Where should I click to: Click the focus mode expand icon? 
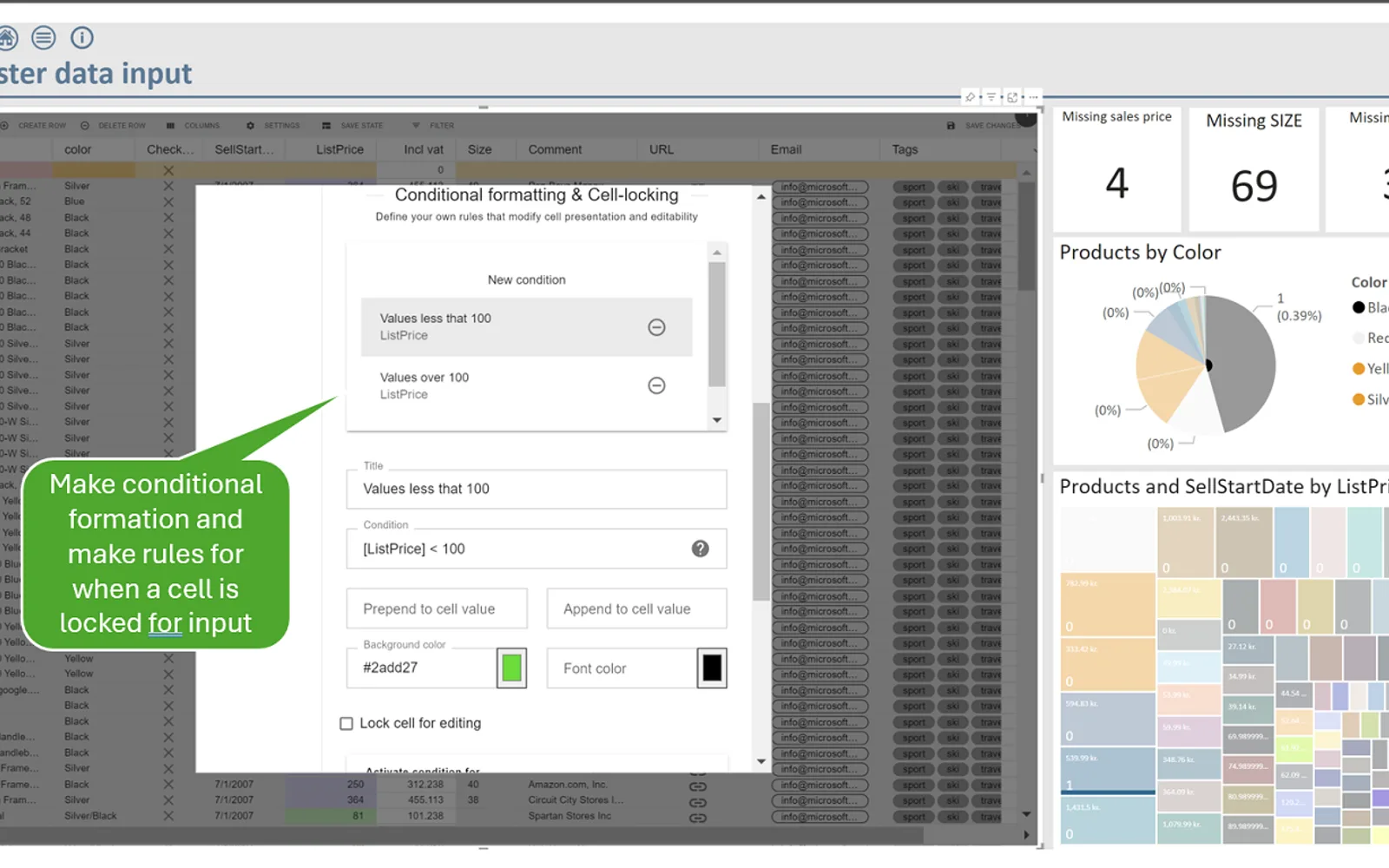[1012, 97]
